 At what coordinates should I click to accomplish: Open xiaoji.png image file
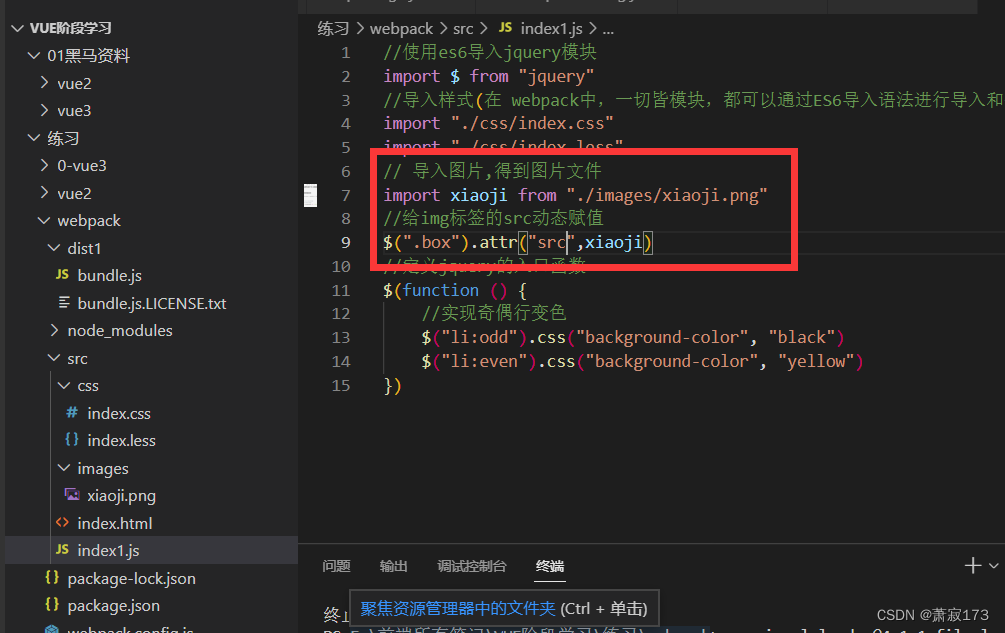(x=122, y=496)
